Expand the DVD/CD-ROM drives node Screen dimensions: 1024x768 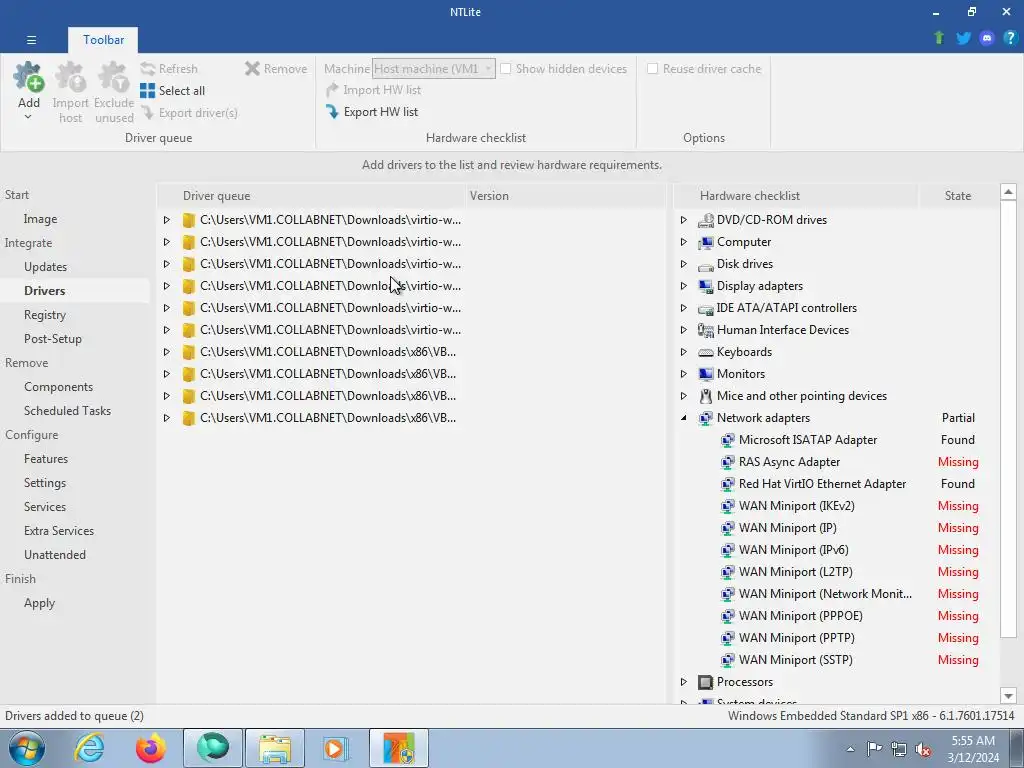[684, 220]
